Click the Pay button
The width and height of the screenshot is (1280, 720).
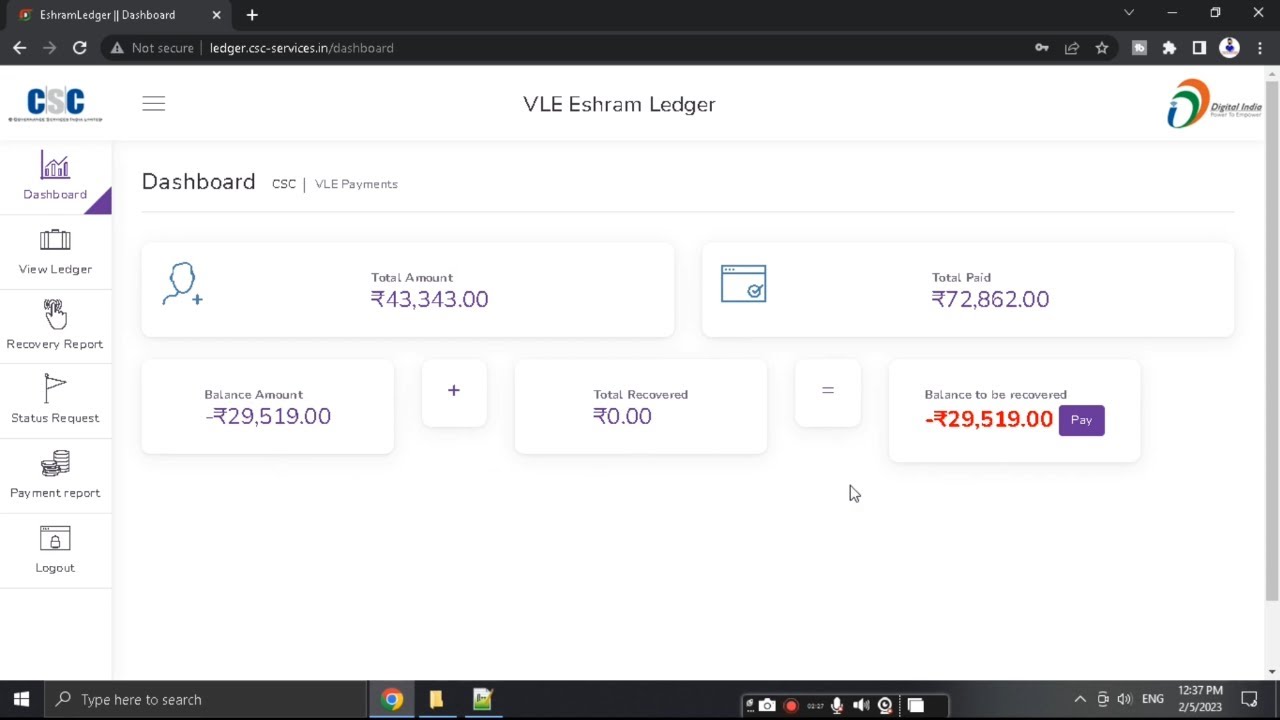point(1081,420)
